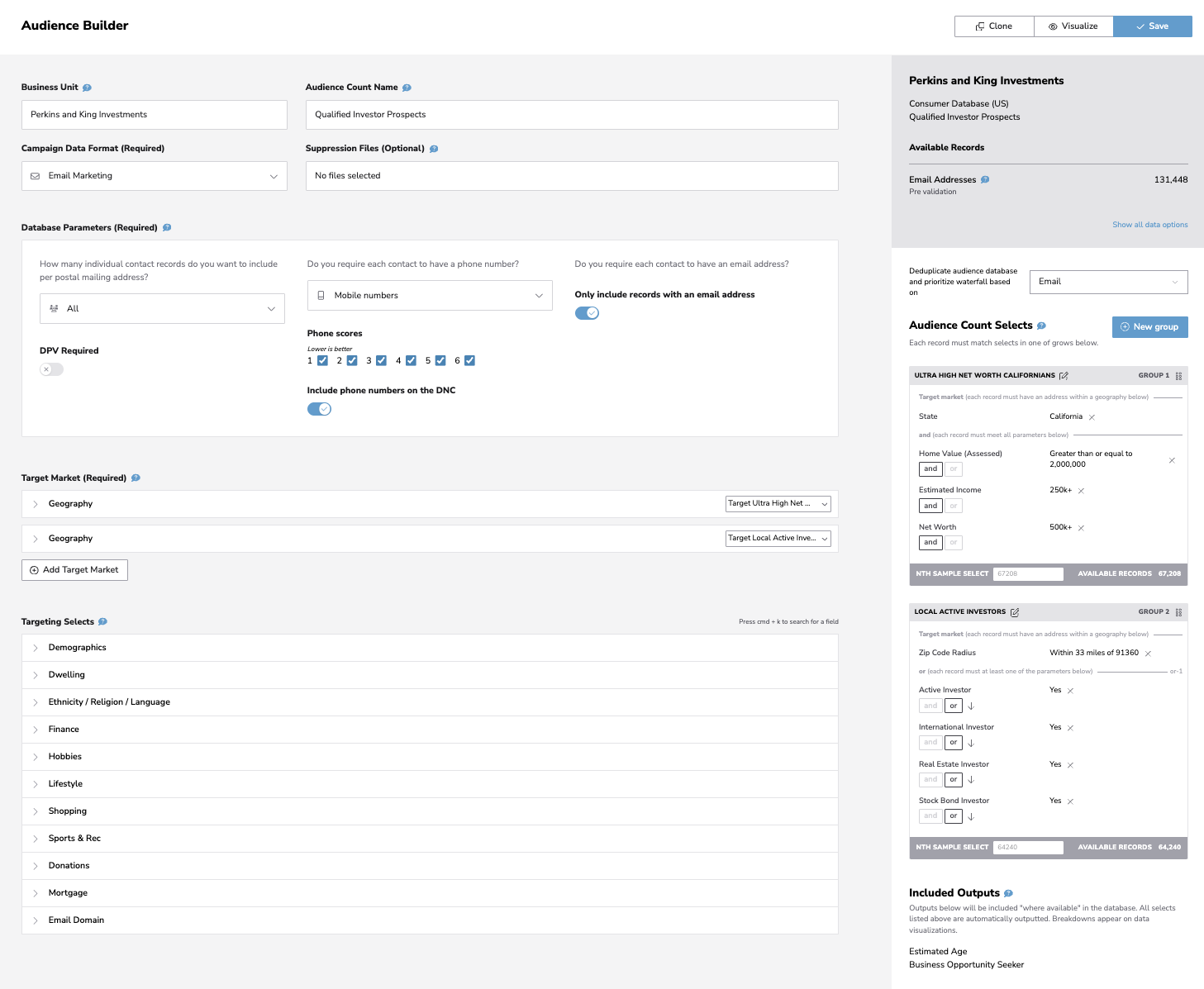Toggle the DPV Required switch

click(x=51, y=369)
